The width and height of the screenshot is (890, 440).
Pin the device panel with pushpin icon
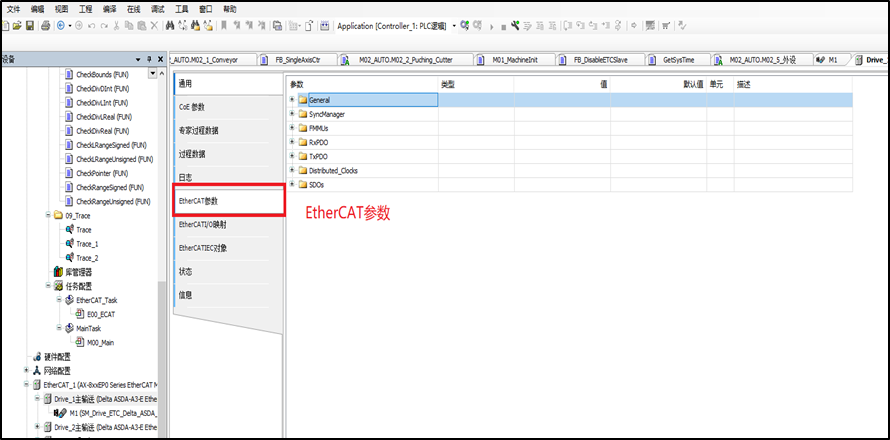click(148, 59)
